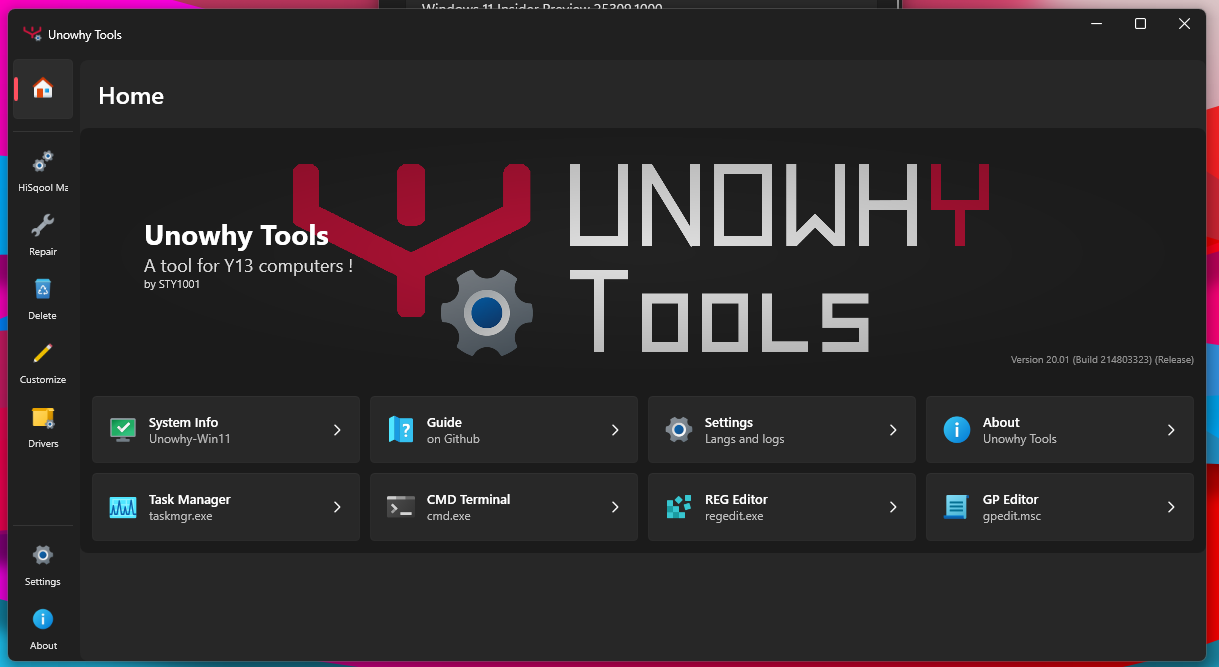
Task: Click the 'on Github' subtitle text
Action: pos(453,439)
